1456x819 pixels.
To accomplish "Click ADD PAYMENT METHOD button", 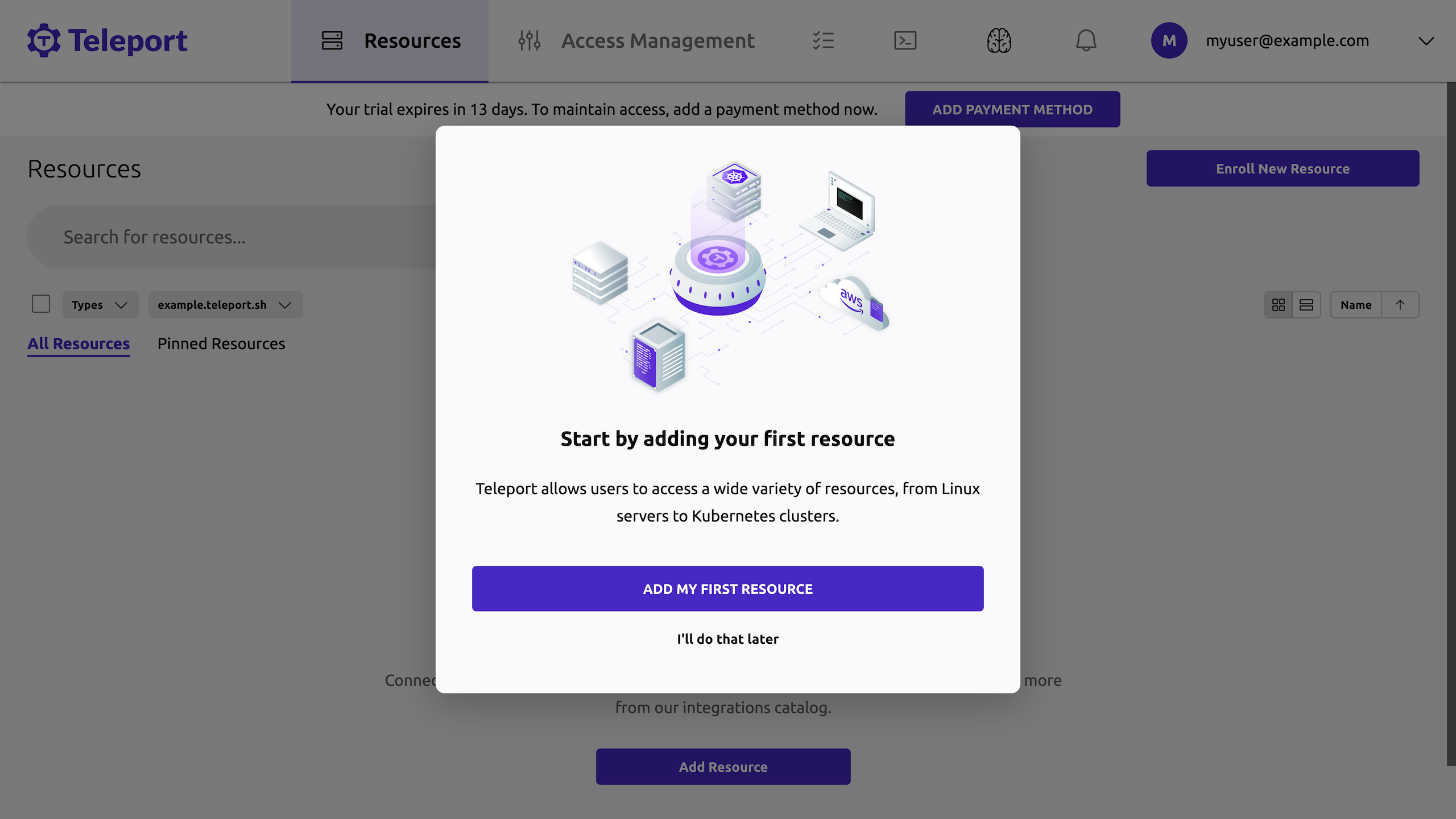I will (1012, 109).
